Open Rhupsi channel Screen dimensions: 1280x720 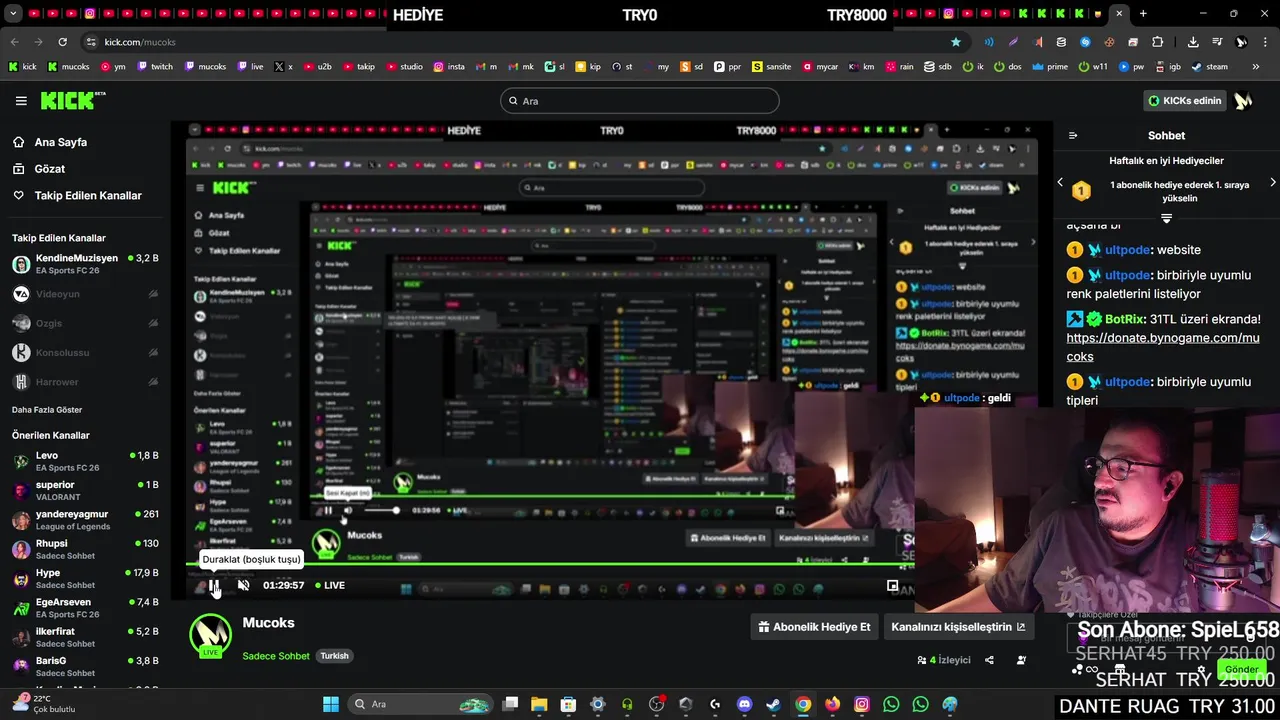85,549
